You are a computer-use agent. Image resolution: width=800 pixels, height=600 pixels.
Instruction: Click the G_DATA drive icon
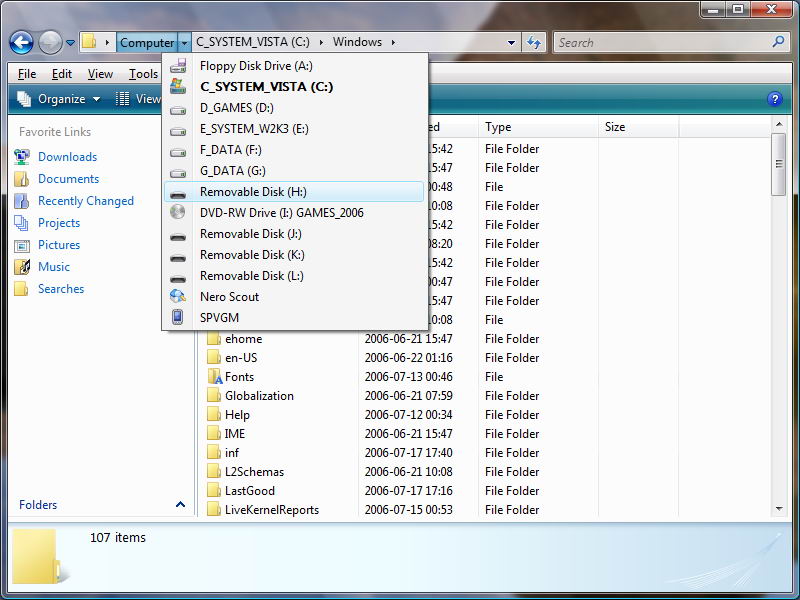click(x=178, y=173)
